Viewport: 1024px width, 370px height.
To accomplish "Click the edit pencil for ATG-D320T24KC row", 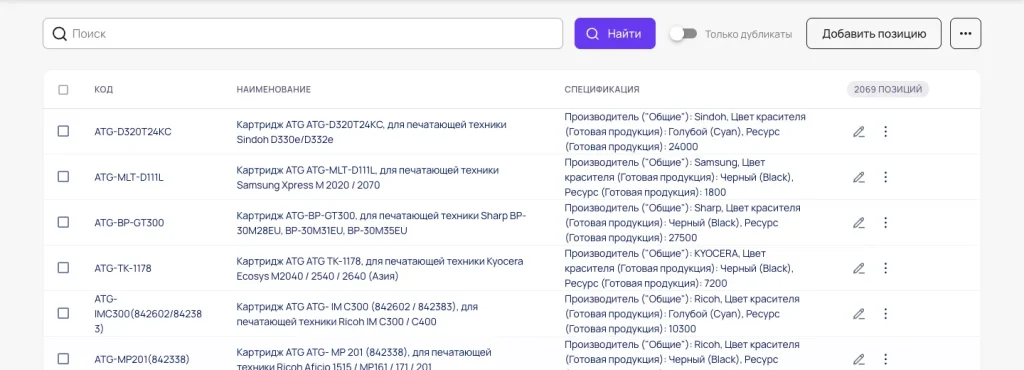I will pos(859,132).
